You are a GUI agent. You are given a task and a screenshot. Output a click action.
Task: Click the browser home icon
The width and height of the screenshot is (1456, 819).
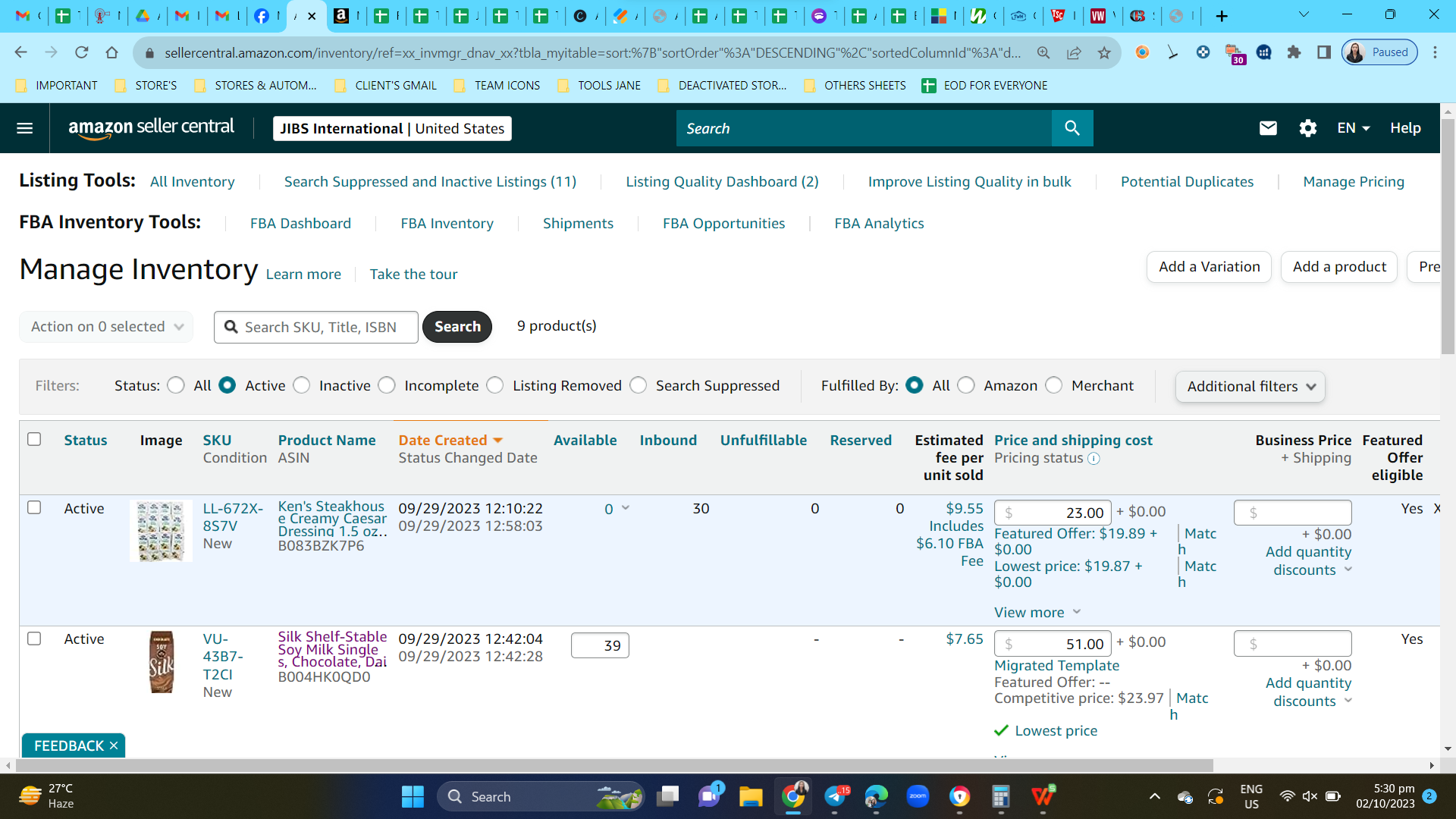[111, 52]
